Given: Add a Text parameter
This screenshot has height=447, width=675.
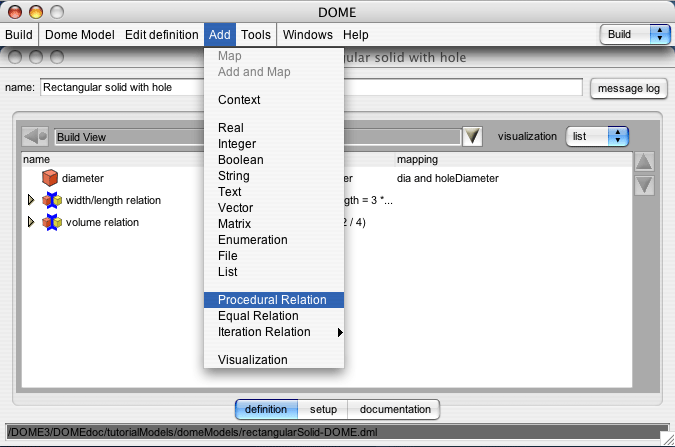Looking at the screenshot, I should pos(274,192).
